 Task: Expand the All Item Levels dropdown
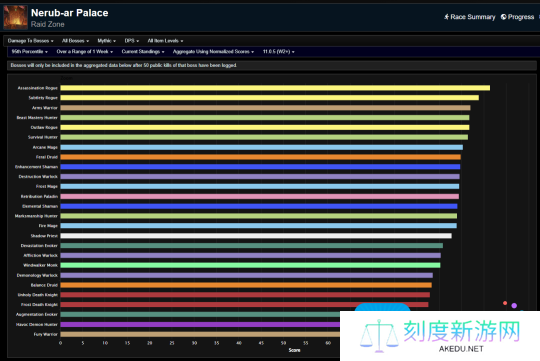pos(165,41)
